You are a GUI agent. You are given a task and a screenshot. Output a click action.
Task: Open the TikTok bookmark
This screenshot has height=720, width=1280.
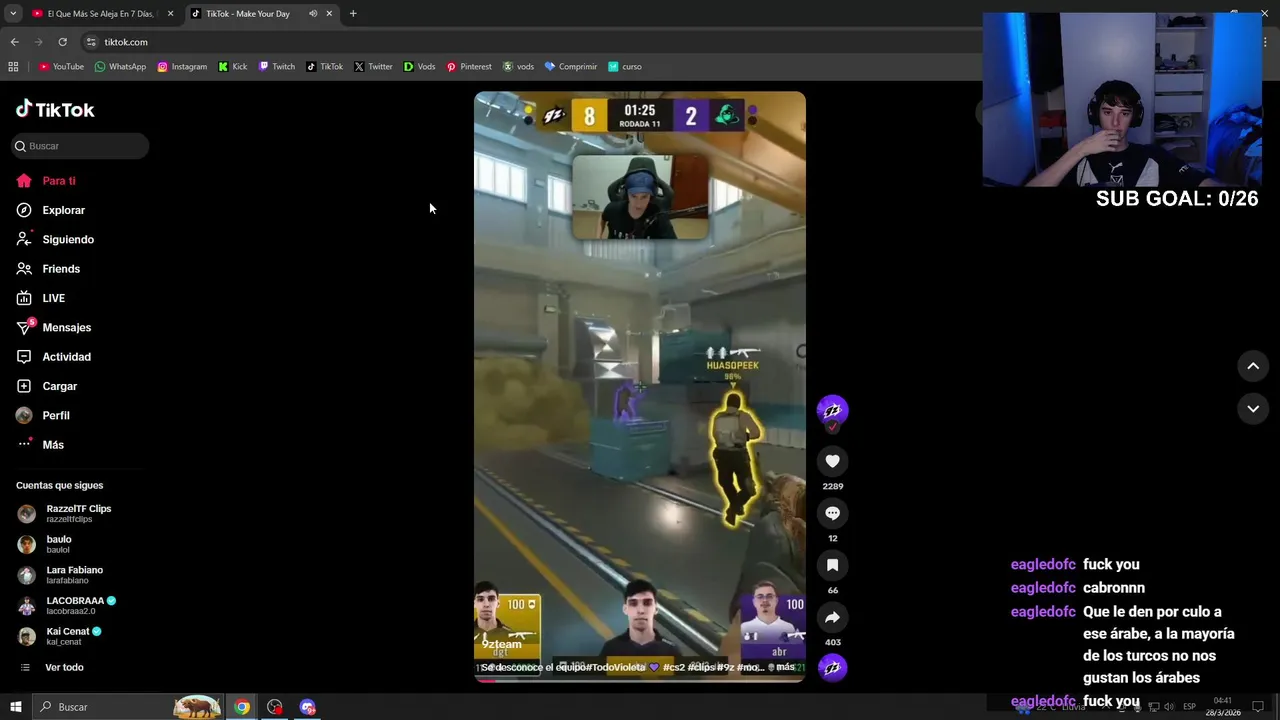coord(325,67)
